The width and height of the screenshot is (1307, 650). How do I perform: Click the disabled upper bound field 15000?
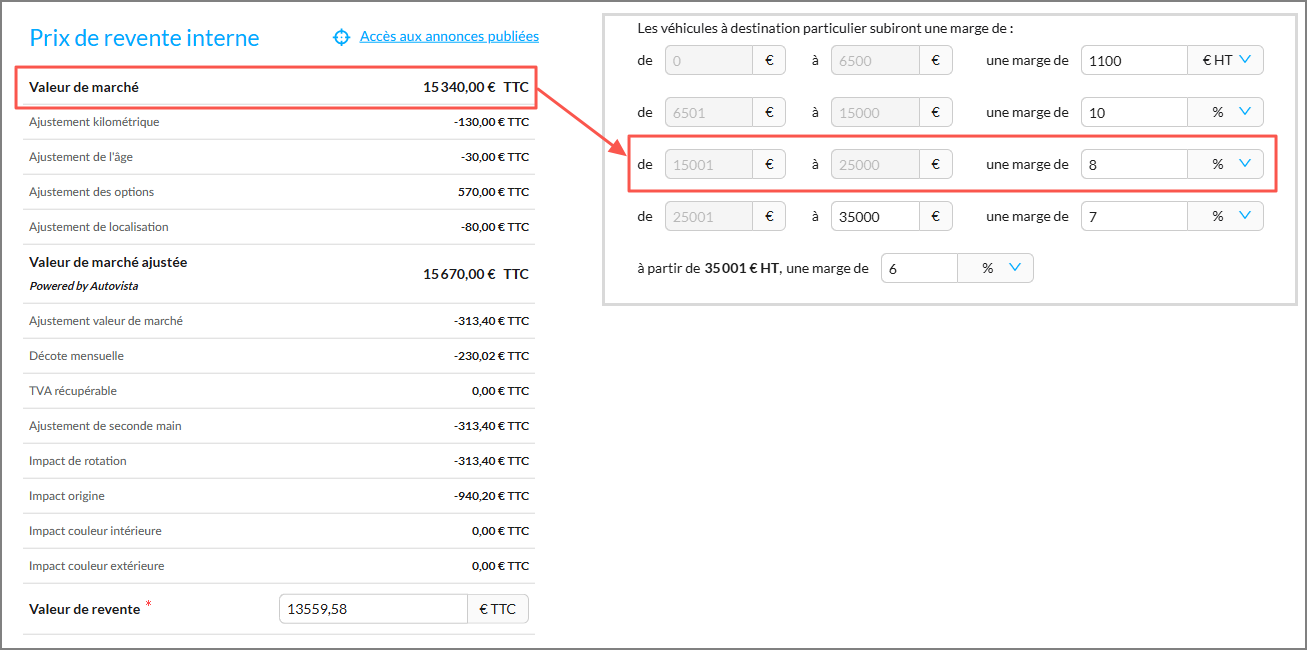click(x=875, y=112)
